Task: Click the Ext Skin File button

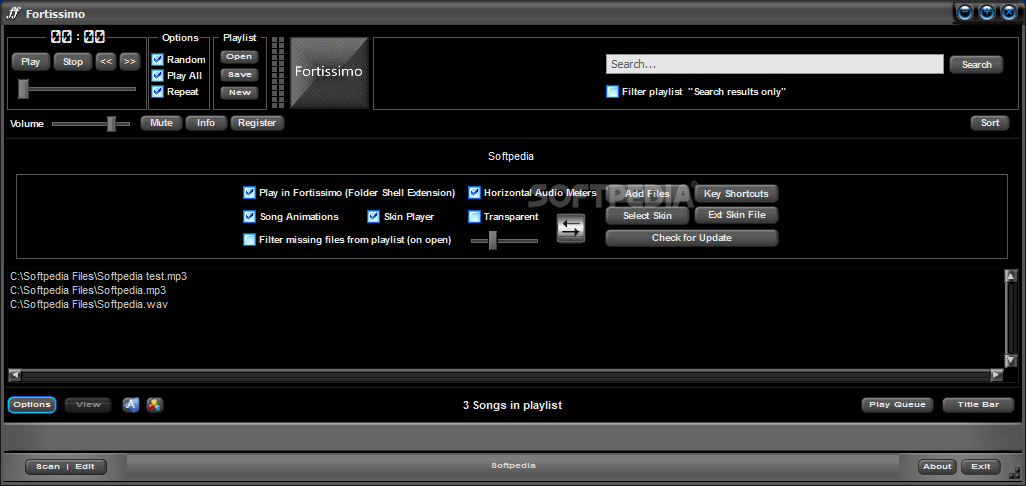Action: [x=736, y=215]
